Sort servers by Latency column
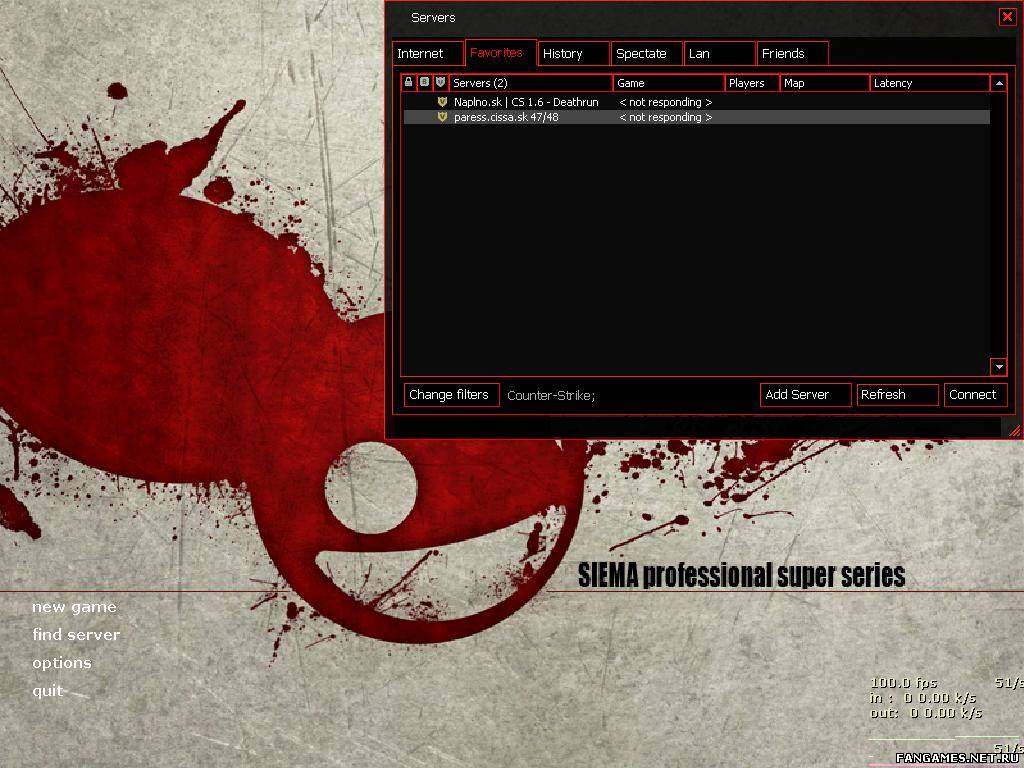 (930, 83)
